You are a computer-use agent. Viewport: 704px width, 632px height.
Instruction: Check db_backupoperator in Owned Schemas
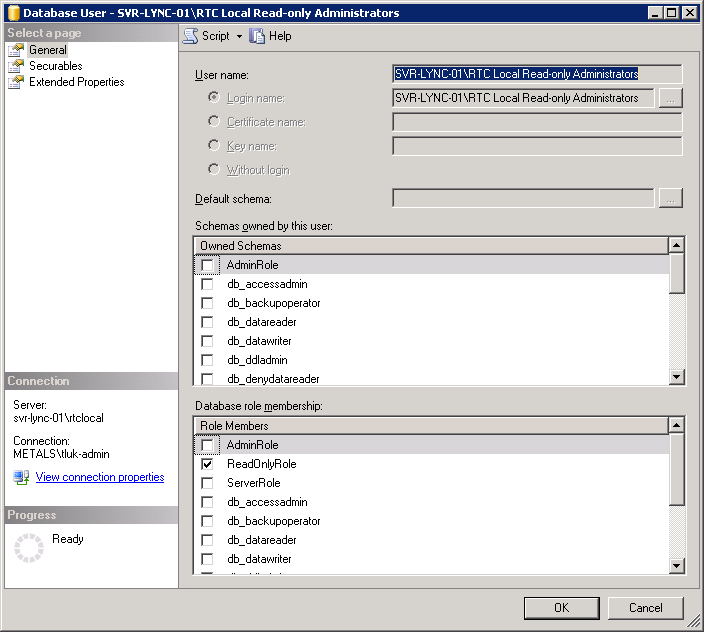pyautogui.click(x=207, y=303)
